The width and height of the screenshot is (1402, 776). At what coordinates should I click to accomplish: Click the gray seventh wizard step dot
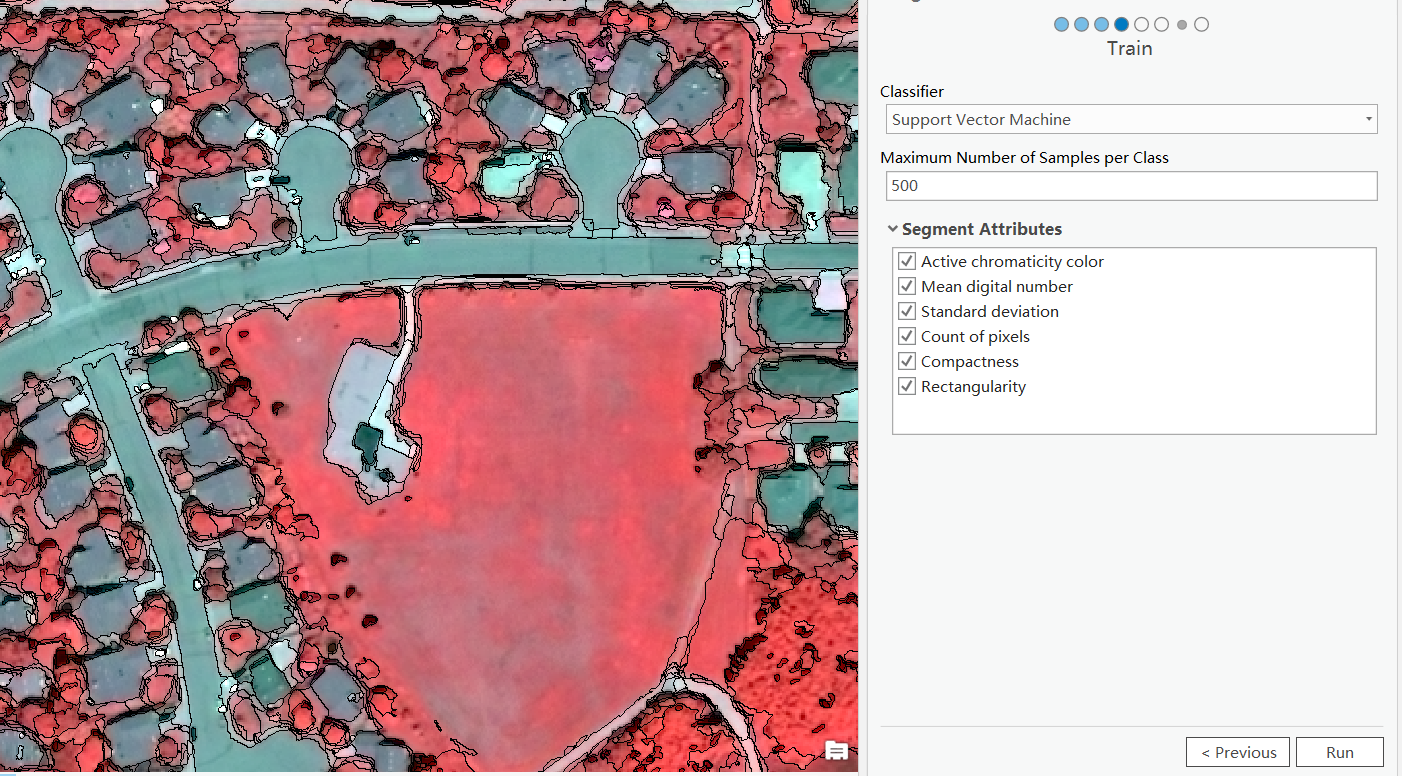[1182, 24]
